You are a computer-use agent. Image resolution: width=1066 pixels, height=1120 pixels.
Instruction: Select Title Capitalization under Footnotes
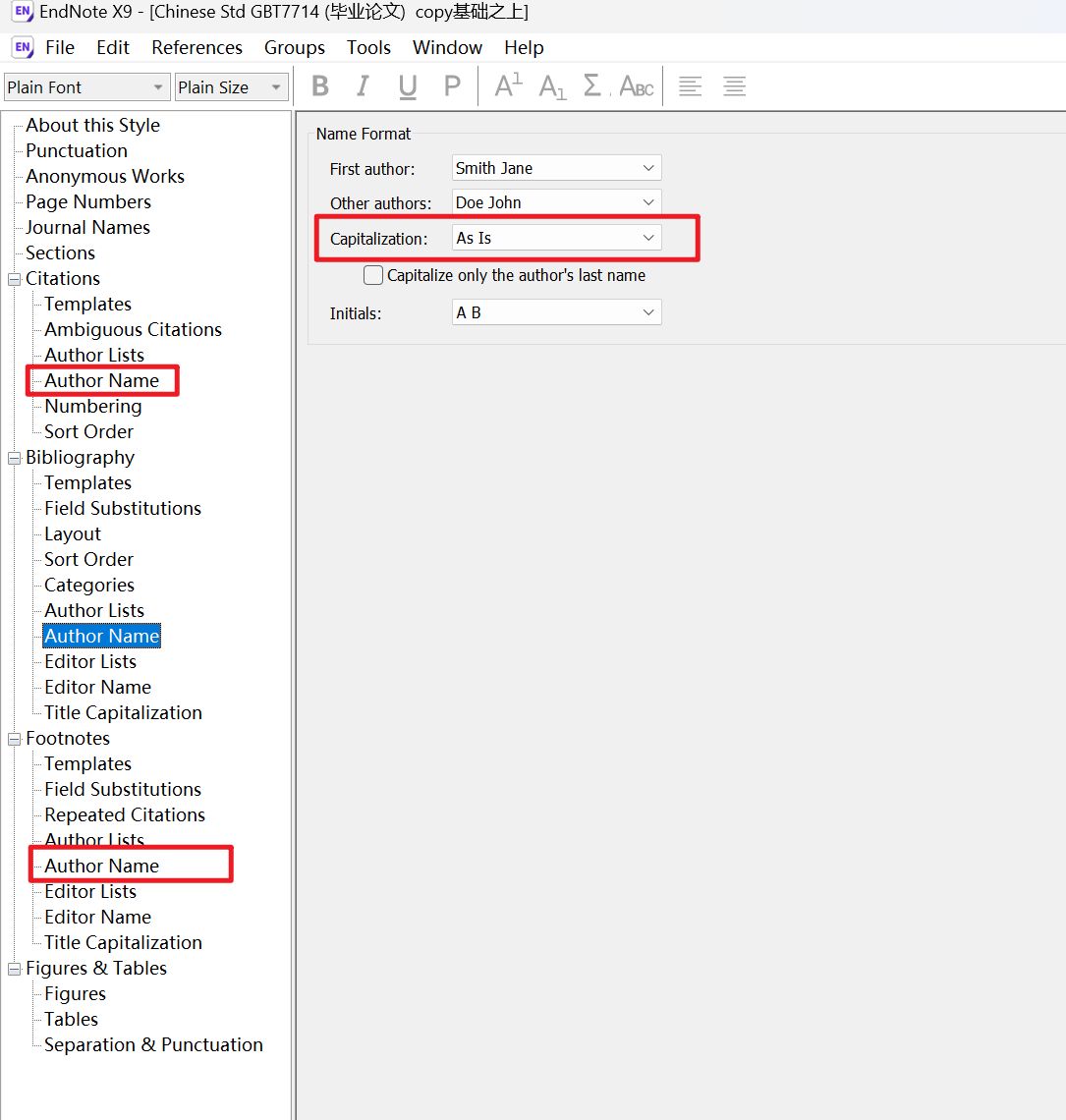tap(123, 943)
